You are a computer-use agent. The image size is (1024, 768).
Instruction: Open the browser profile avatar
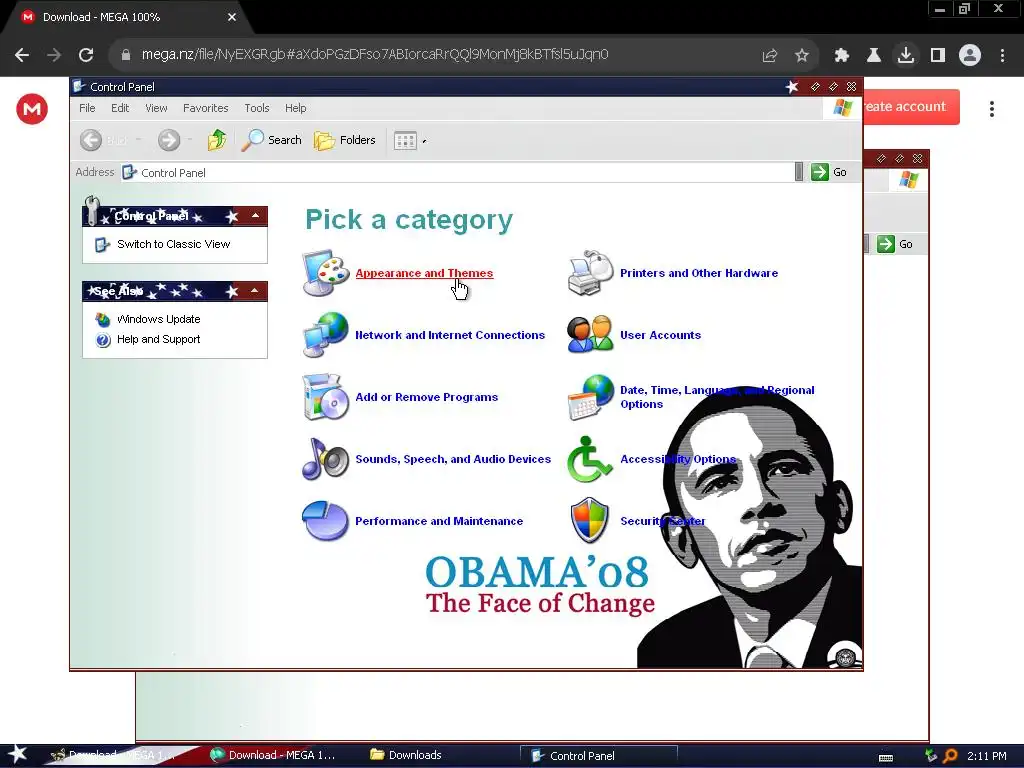[x=970, y=55]
